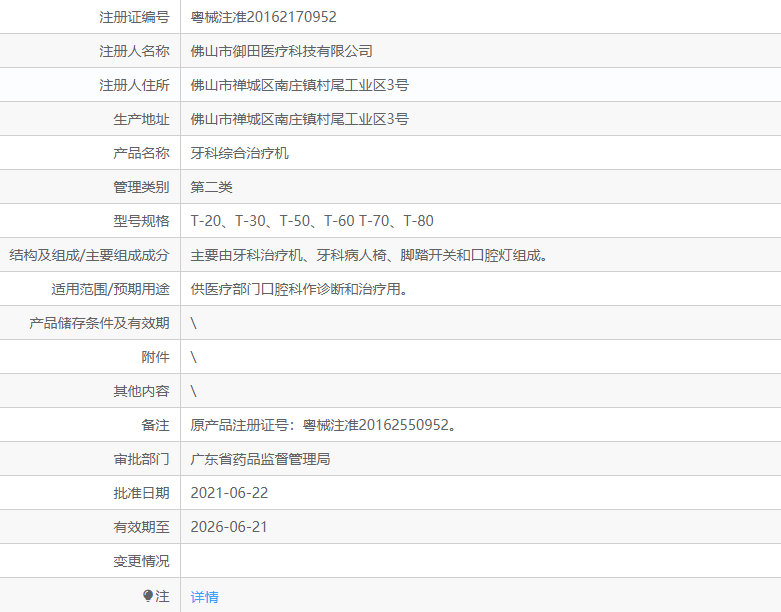Click the 备注 label

coord(155,425)
